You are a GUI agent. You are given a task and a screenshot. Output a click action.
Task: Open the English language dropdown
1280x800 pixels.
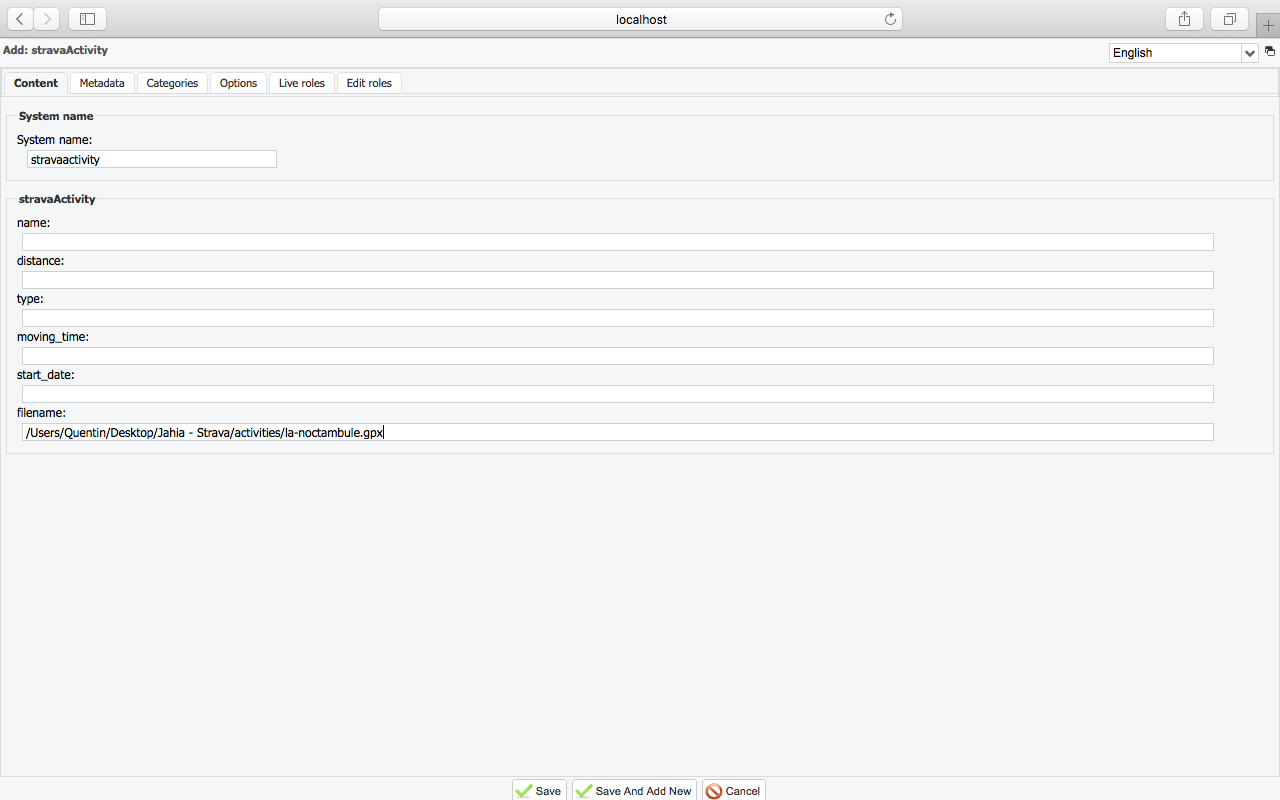1183,53
